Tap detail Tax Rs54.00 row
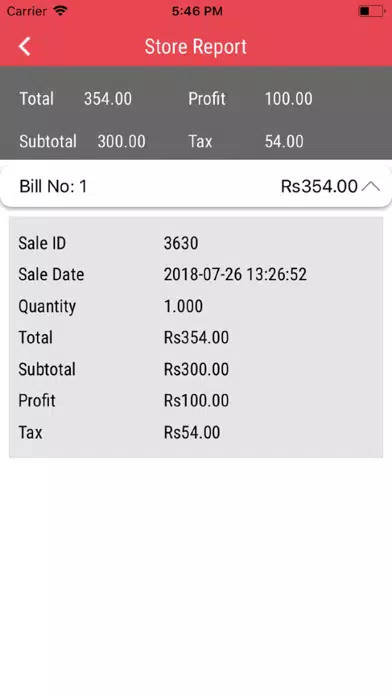The width and height of the screenshot is (392, 696). tap(196, 432)
